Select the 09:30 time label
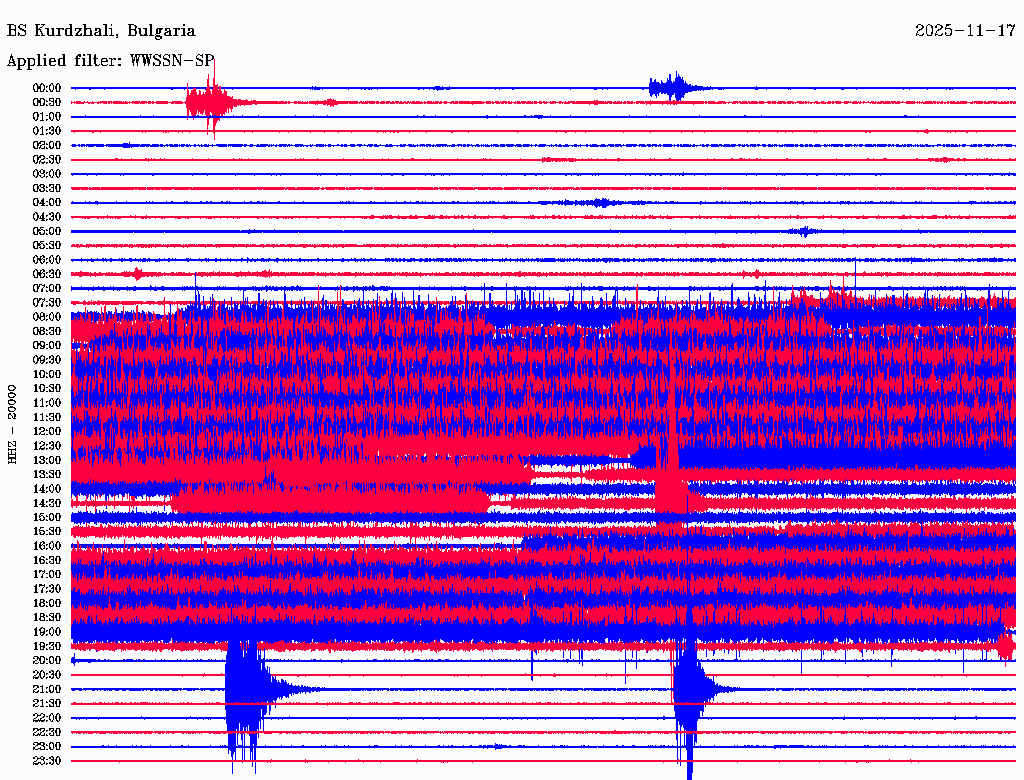 coord(47,361)
